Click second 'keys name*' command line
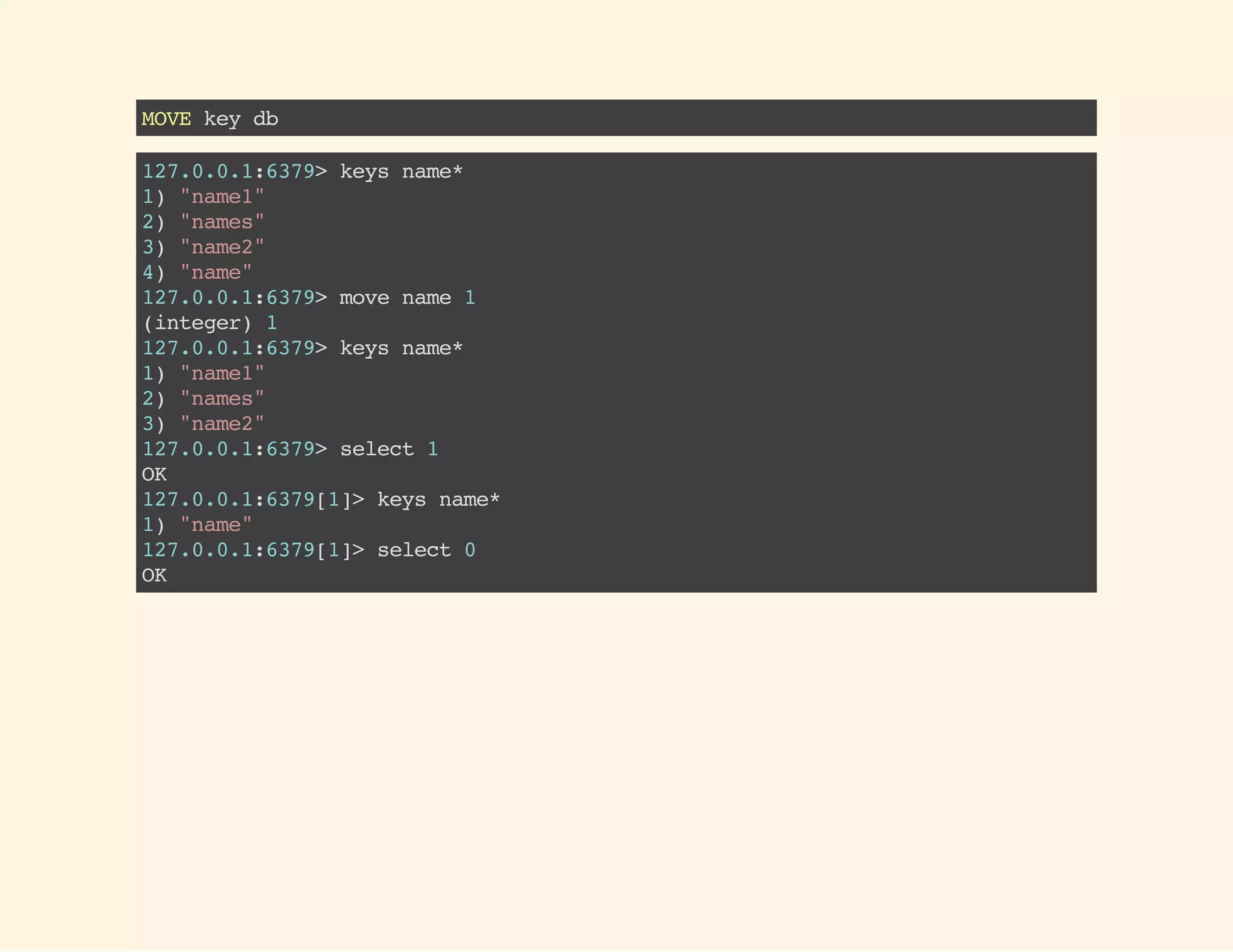The height and width of the screenshot is (952, 1233). (x=401, y=348)
